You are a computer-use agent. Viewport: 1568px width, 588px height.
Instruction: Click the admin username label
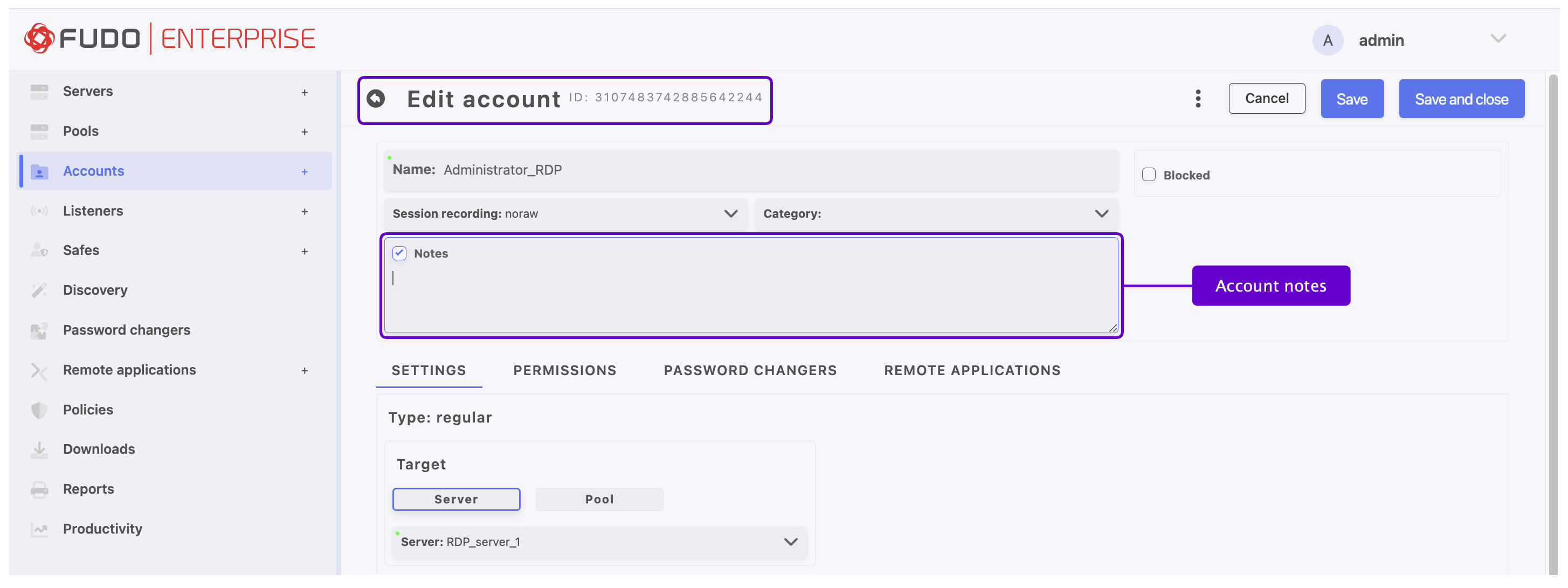1381,41
